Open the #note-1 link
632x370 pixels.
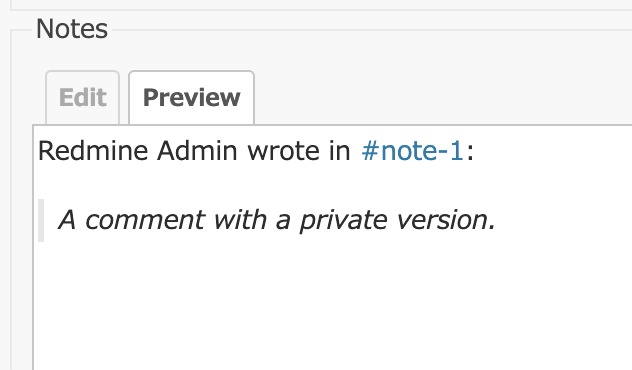(412, 151)
